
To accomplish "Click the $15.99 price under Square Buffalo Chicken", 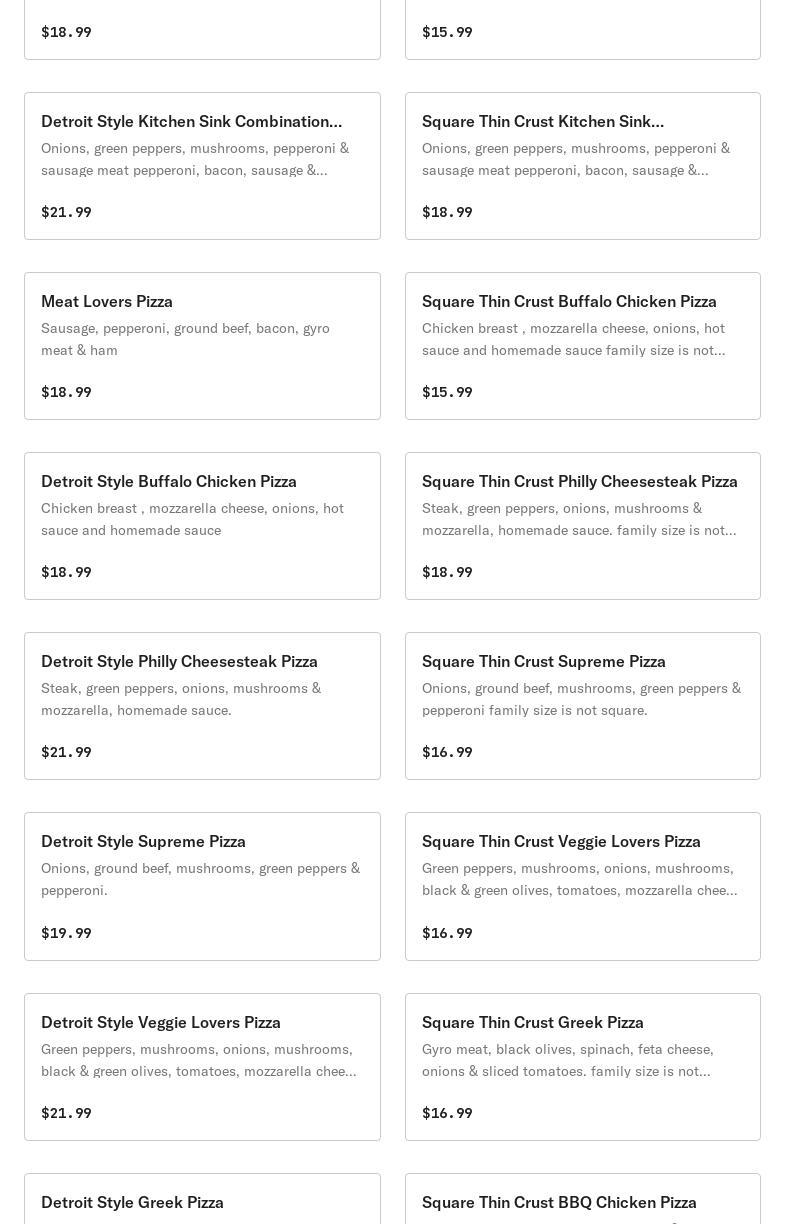I will (447, 392).
